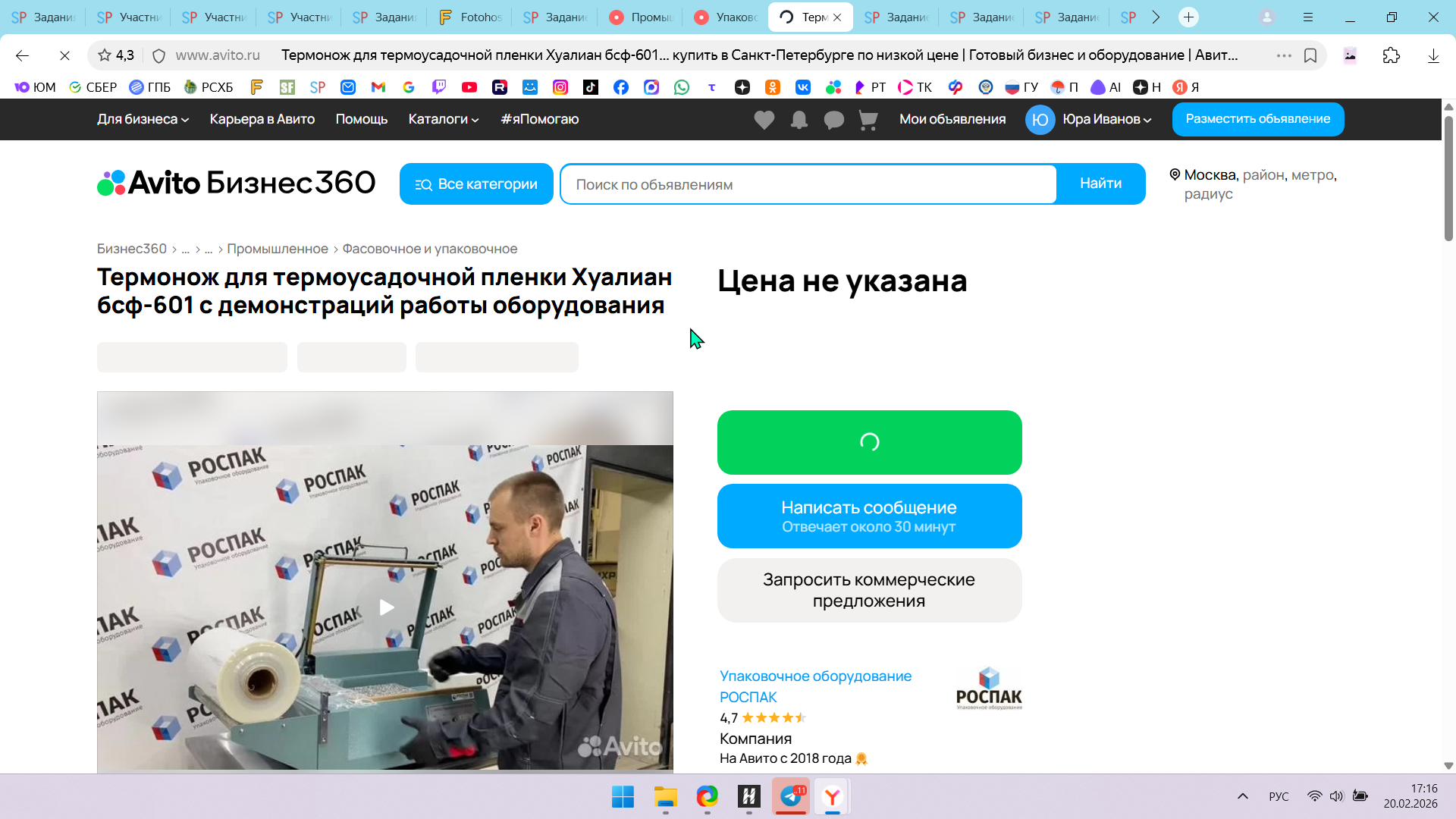Open browser extensions puzzle icon
Screen dimensions: 1456x819
pos(1391,55)
